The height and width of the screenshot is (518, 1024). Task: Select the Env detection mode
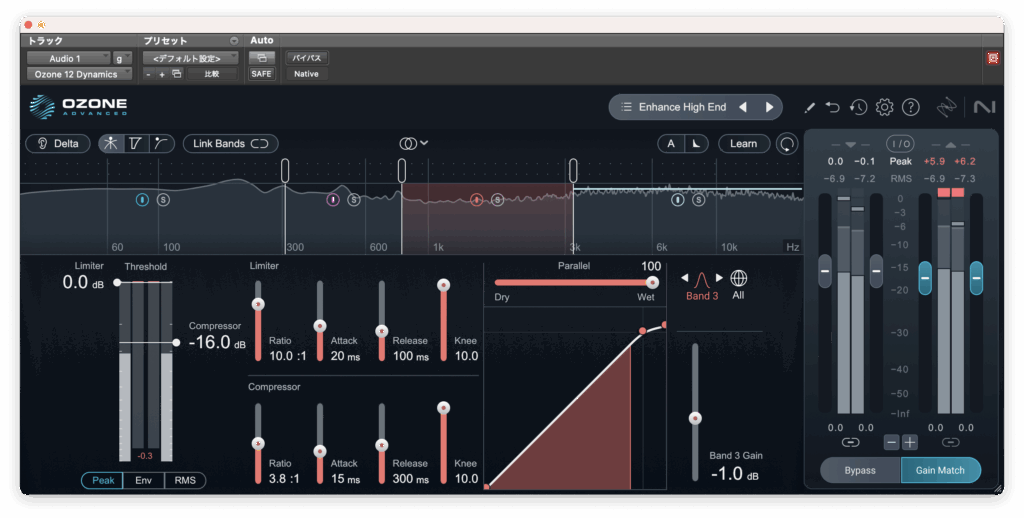click(x=144, y=481)
